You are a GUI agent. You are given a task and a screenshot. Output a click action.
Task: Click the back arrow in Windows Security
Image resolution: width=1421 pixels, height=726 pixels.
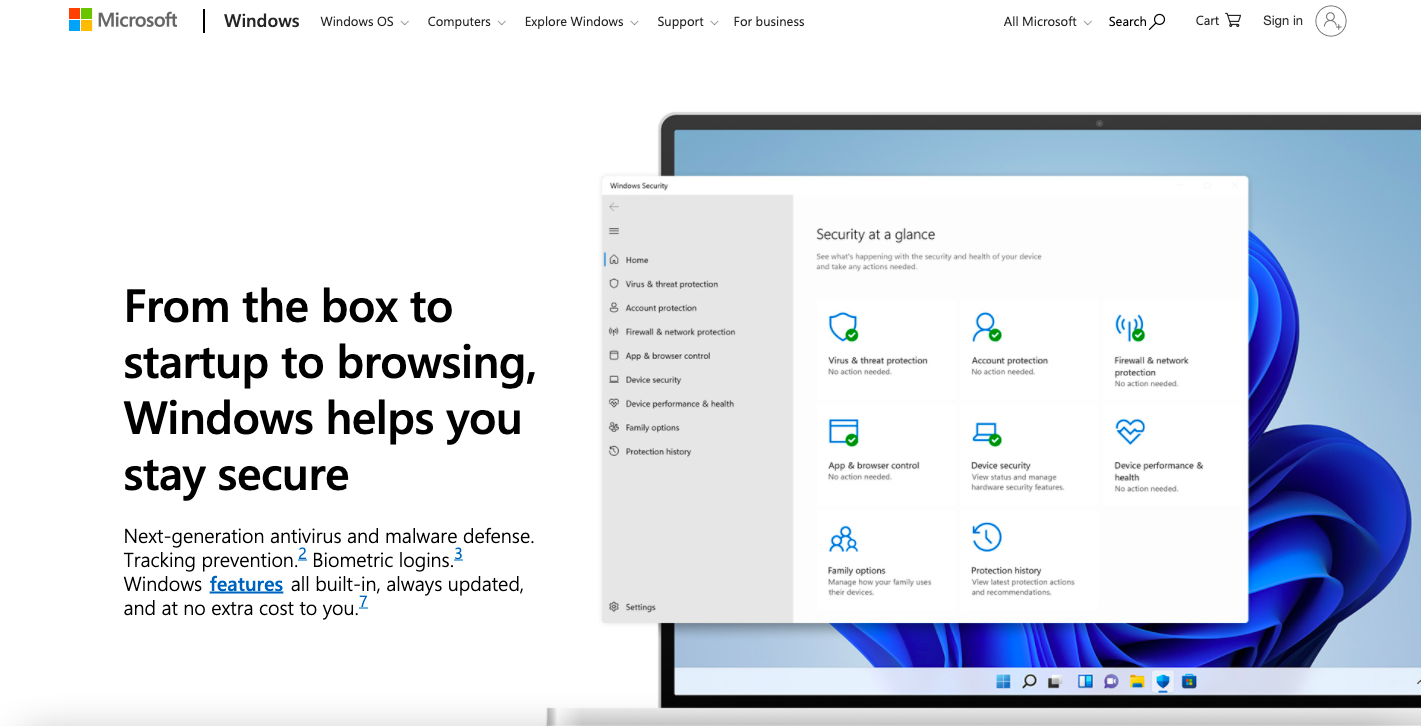[x=614, y=207]
